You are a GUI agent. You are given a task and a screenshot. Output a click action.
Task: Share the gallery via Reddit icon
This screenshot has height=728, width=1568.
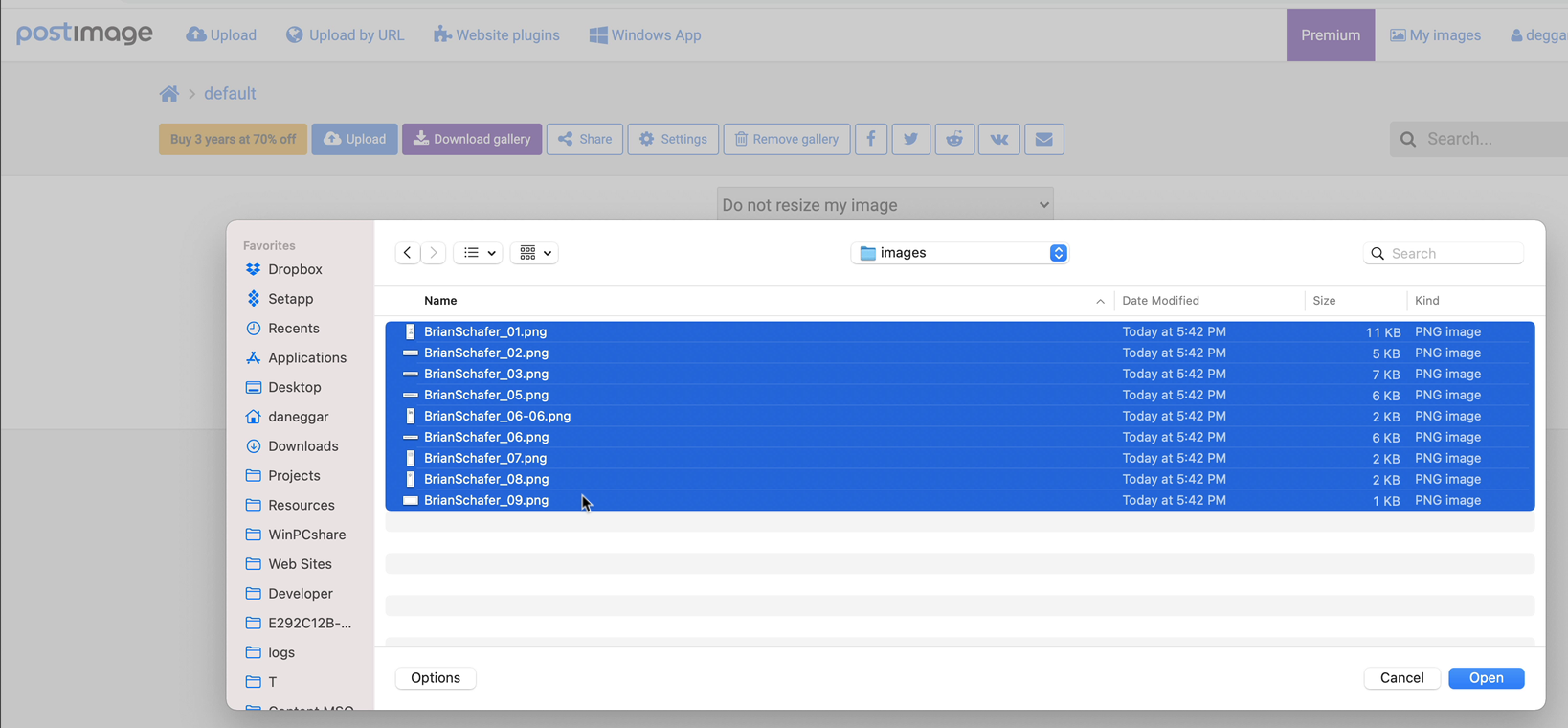tap(954, 139)
